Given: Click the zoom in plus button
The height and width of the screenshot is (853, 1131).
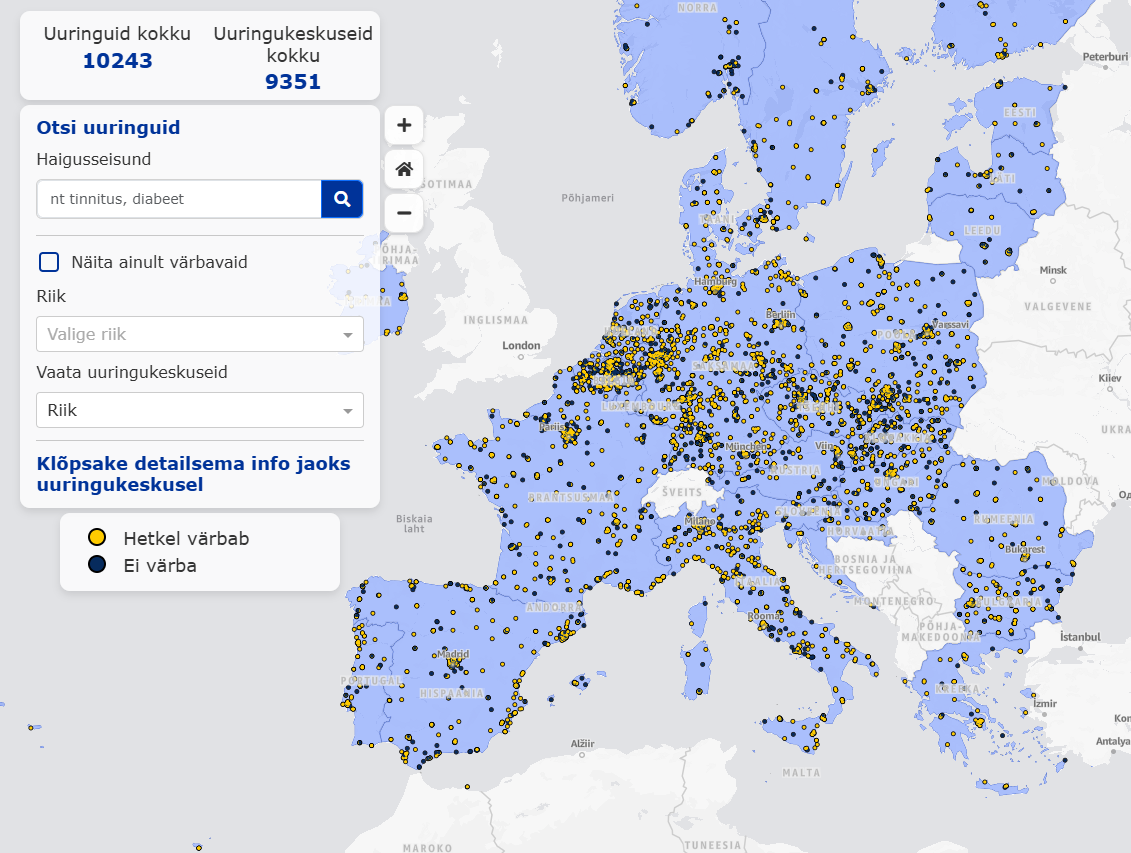Looking at the screenshot, I should tap(404, 125).
